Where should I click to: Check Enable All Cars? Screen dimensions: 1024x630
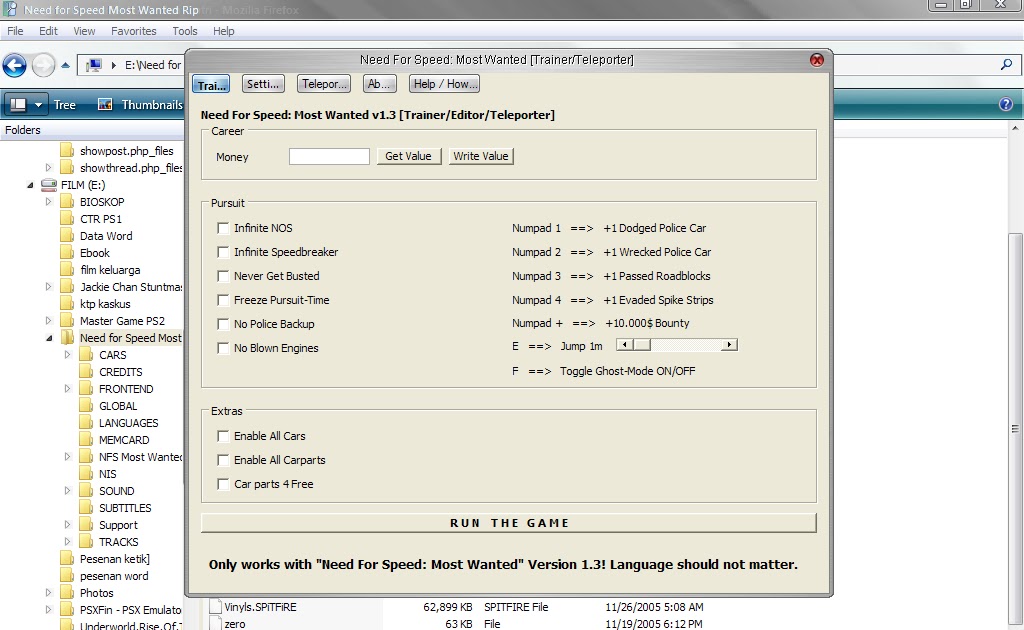tap(223, 436)
